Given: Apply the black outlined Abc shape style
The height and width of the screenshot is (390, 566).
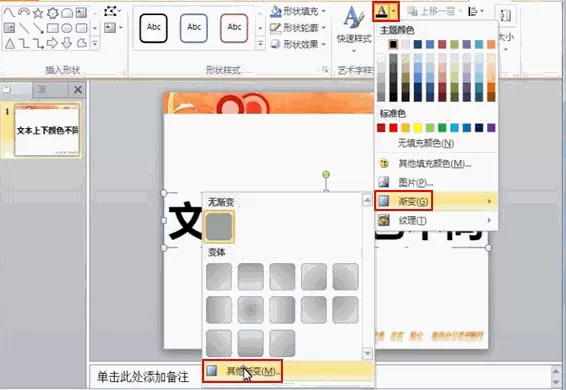Looking at the screenshot, I should tap(153, 28).
